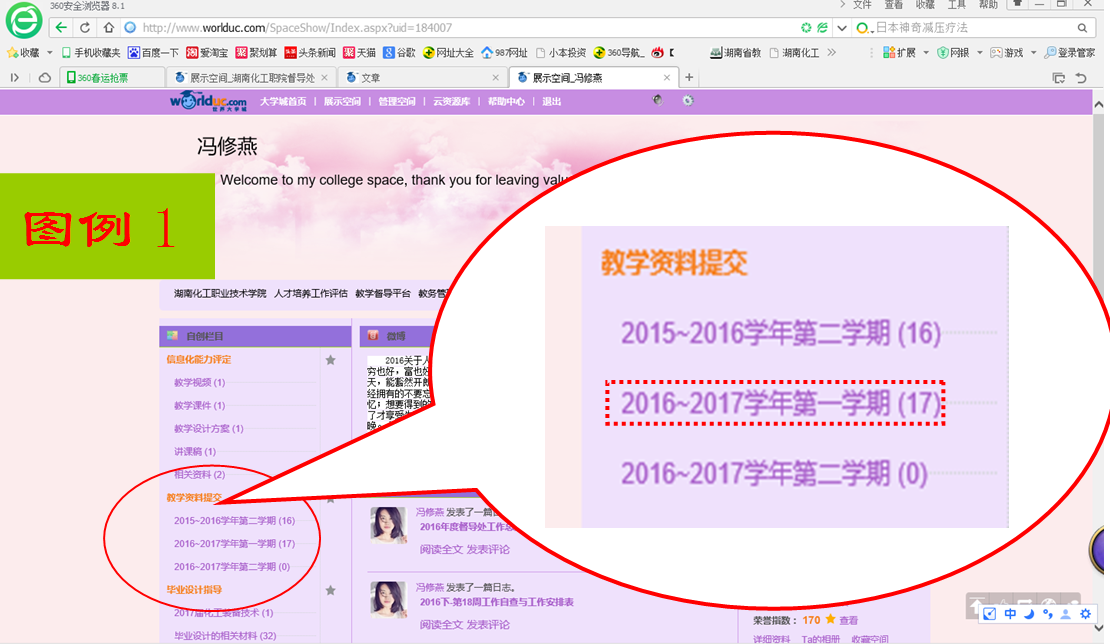Close the 文章 tab
Screen dimensions: 1110x644
[x=496, y=78]
